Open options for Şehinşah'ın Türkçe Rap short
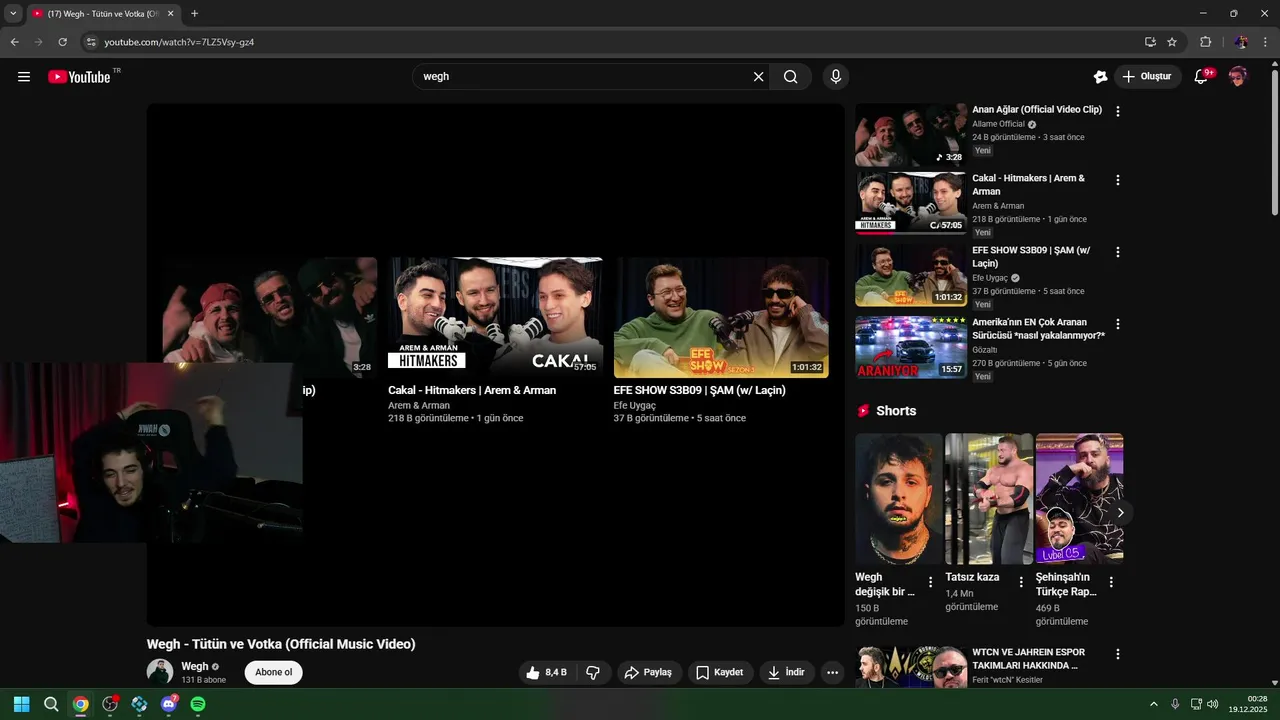 click(1111, 582)
